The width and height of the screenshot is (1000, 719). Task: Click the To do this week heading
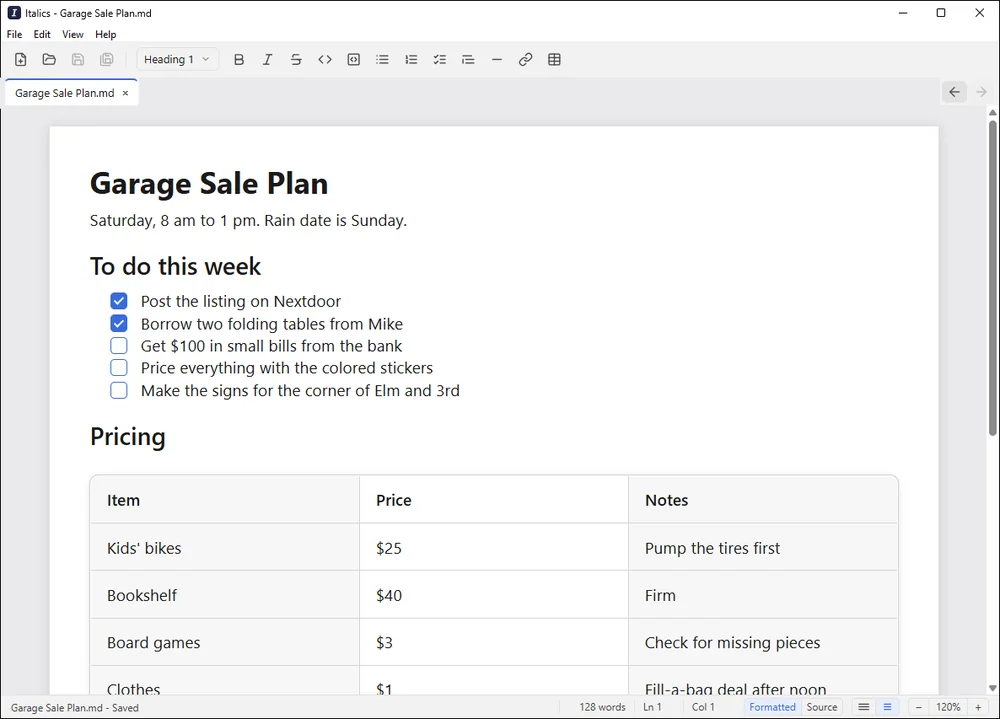(x=175, y=266)
